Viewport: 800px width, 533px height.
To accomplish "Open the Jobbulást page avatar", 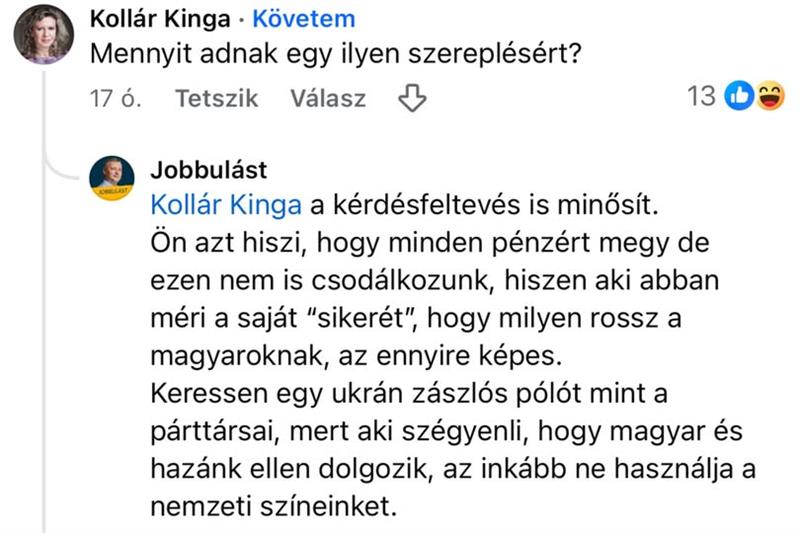I will pos(112,177).
